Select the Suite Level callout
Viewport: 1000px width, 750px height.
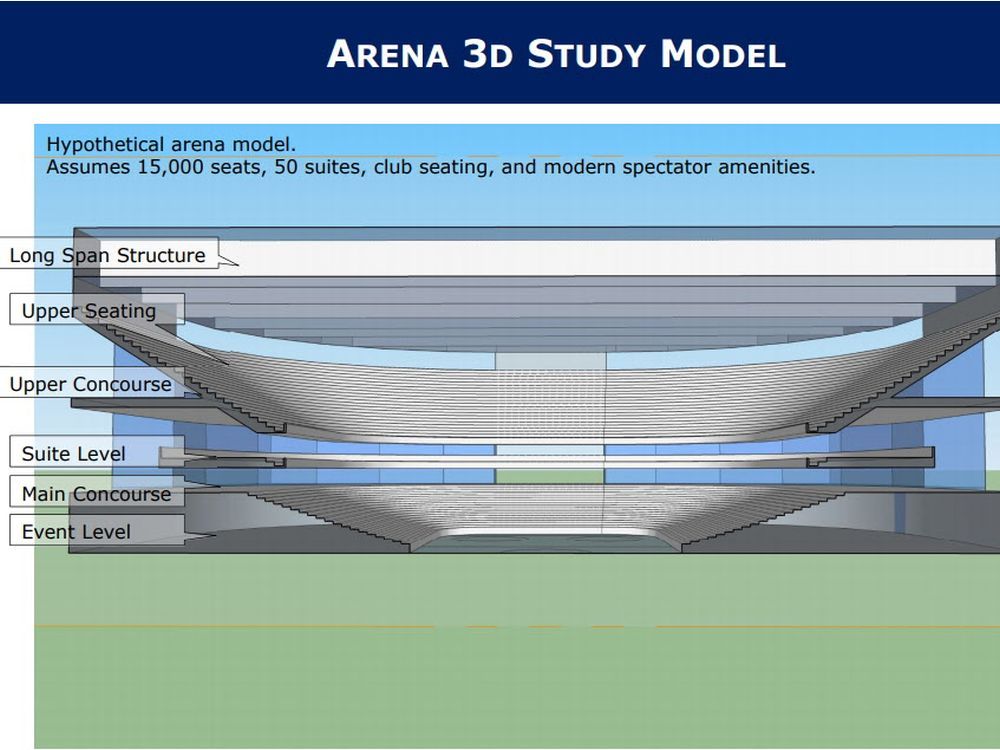click(x=73, y=453)
